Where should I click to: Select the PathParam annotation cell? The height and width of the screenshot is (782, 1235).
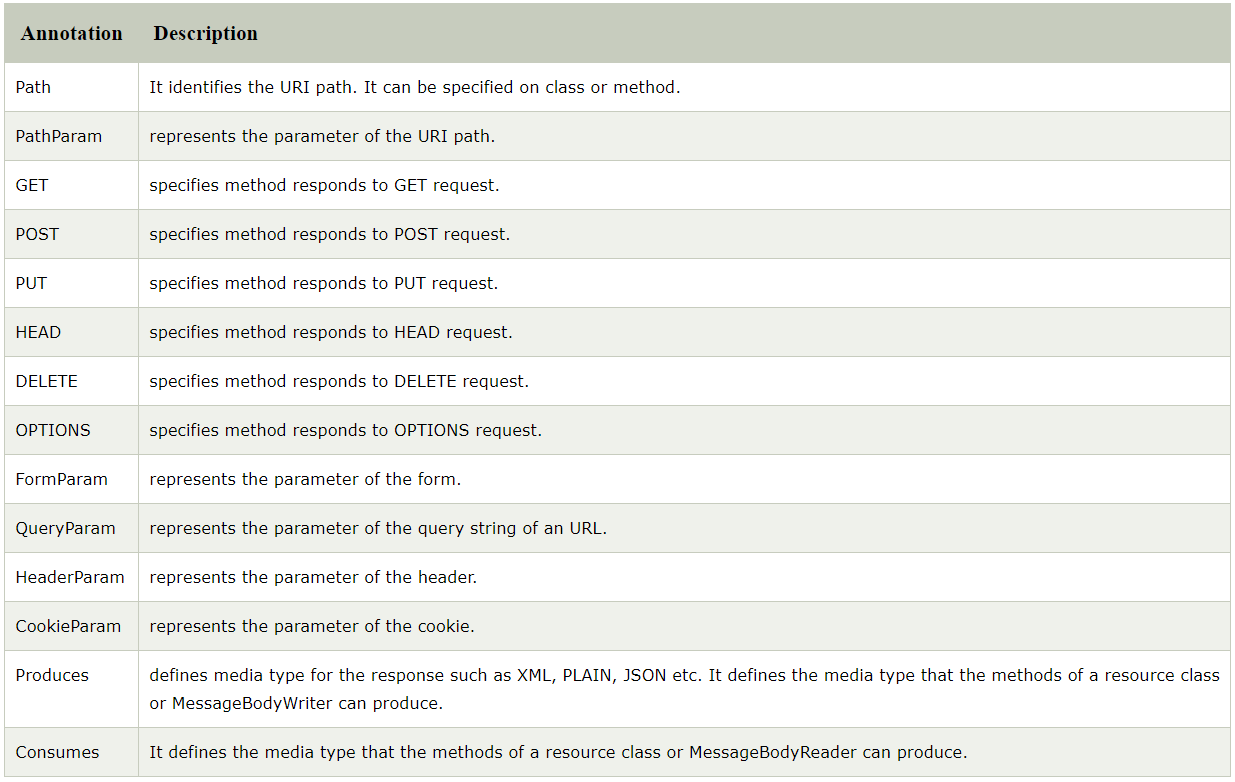[59, 136]
